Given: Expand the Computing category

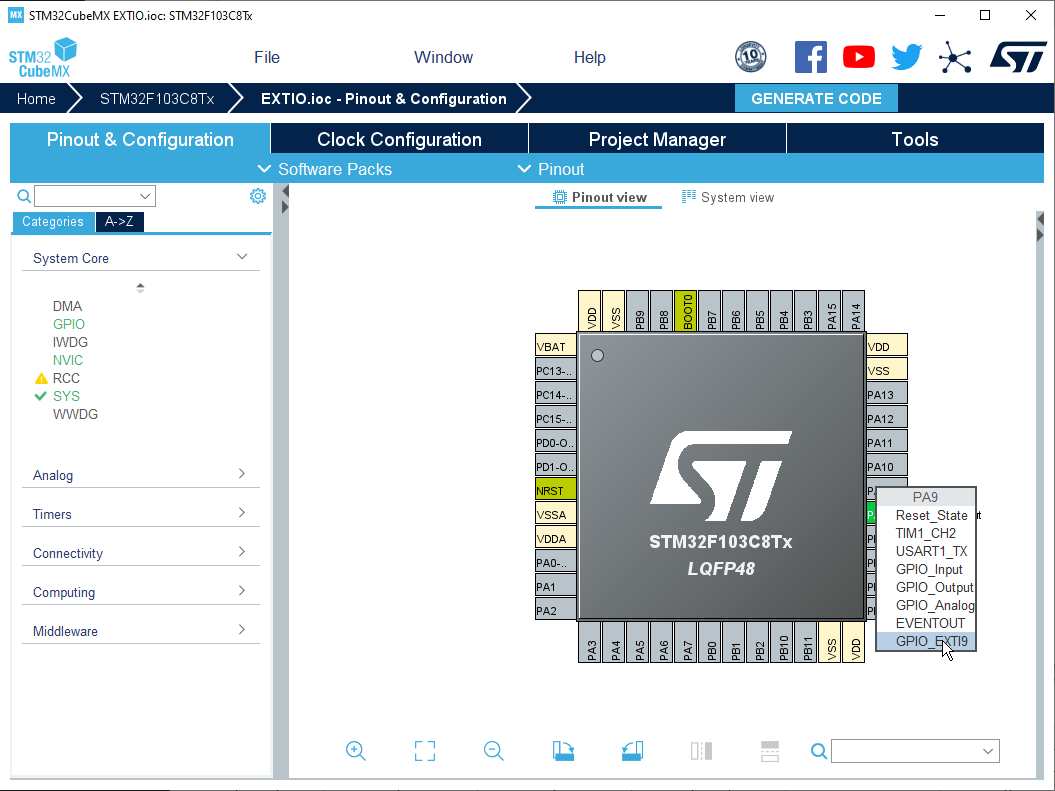Looking at the screenshot, I should pos(242,591).
